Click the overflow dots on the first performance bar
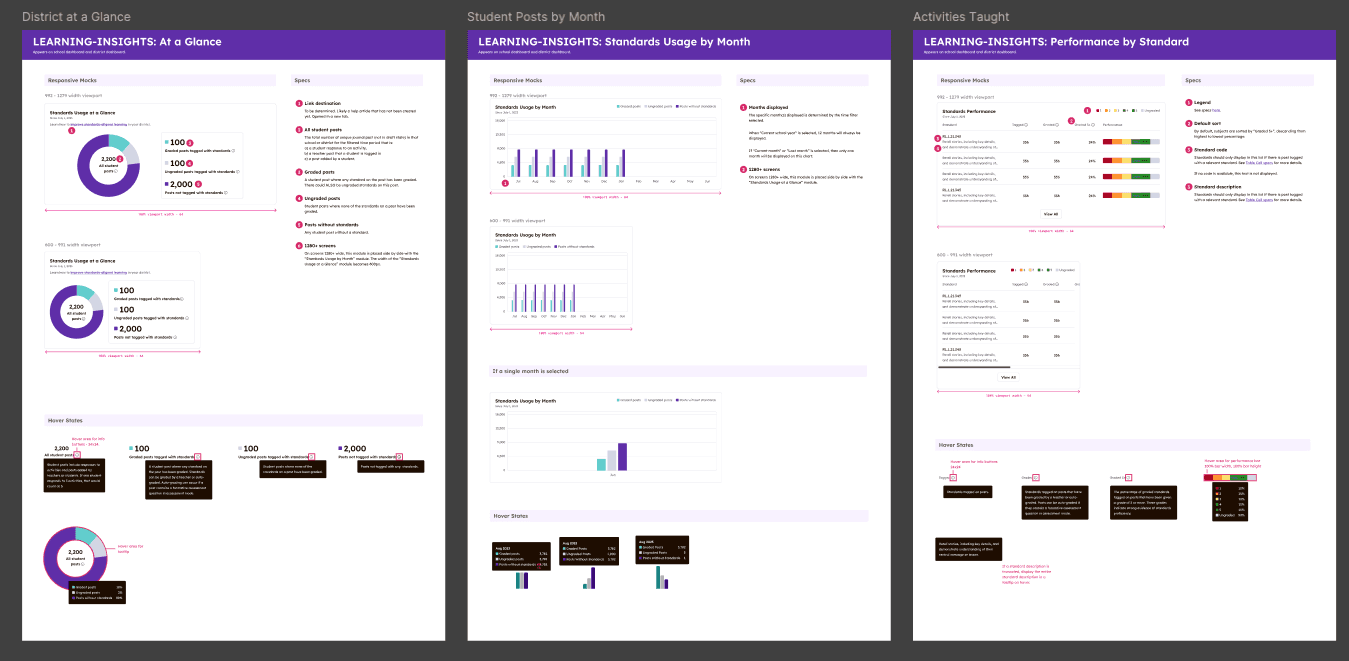 click(x=1146, y=142)
